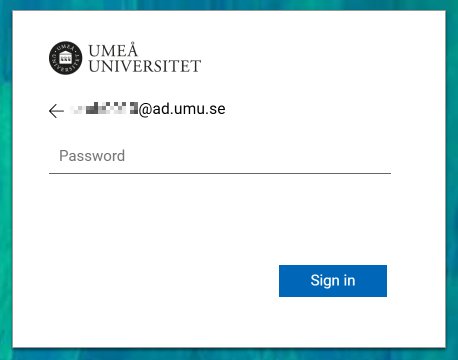
Task: Click the word UNIVERSITET in the logo
Action: pos(145,66)
